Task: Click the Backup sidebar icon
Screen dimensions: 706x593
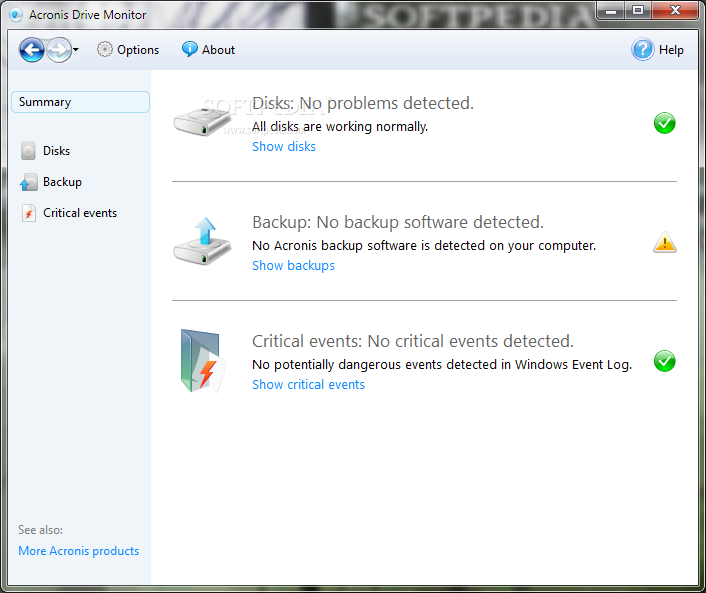Action: tap(28, 182)
